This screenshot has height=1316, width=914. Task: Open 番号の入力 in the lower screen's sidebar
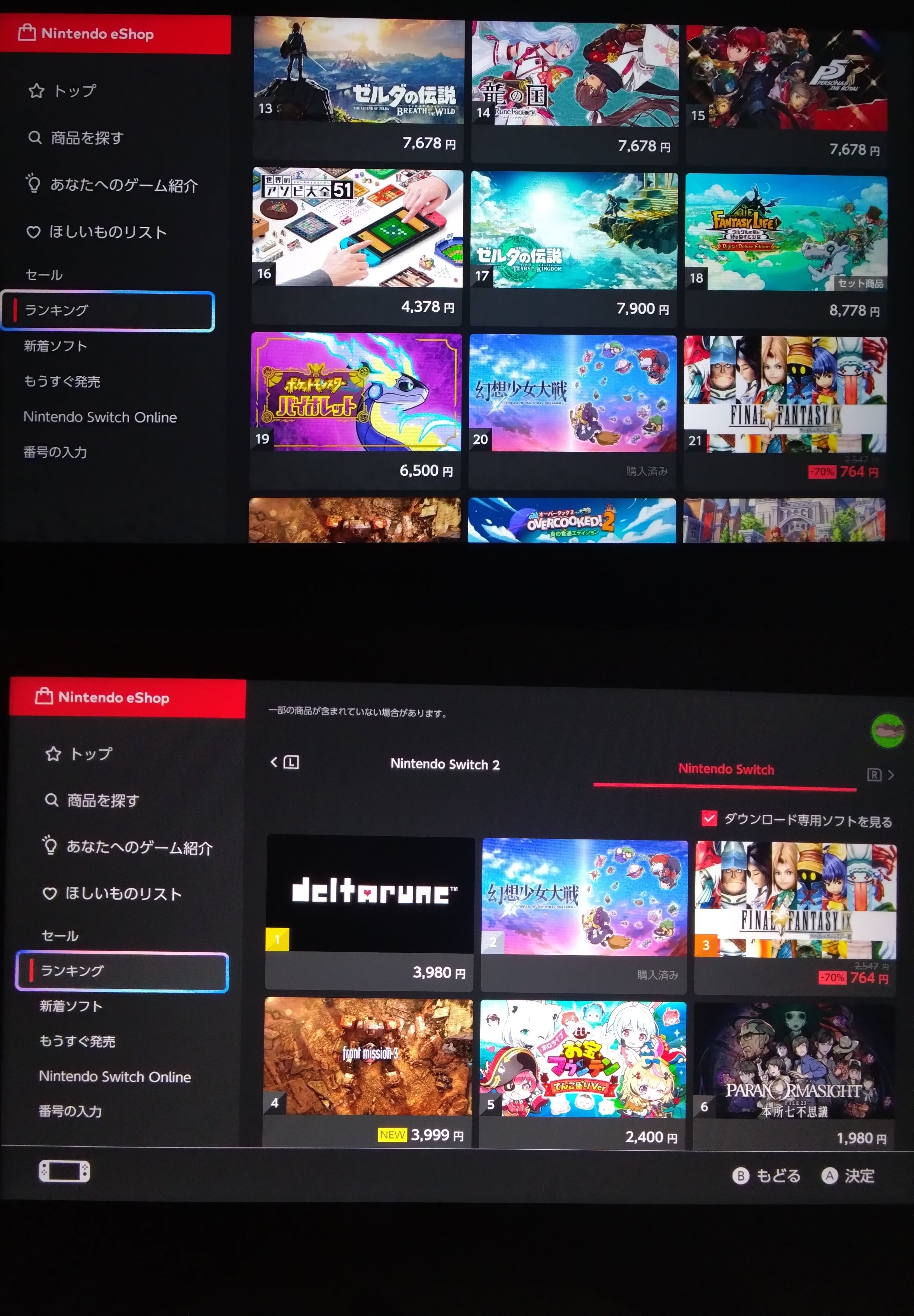71,1112
